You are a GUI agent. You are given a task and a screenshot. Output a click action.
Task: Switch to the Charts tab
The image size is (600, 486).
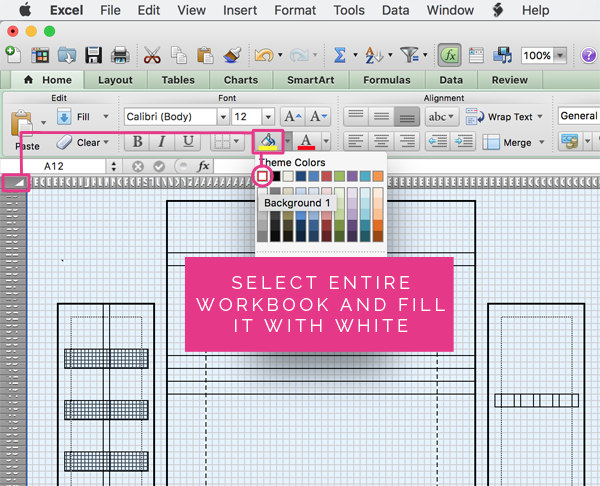coord(241,80)
